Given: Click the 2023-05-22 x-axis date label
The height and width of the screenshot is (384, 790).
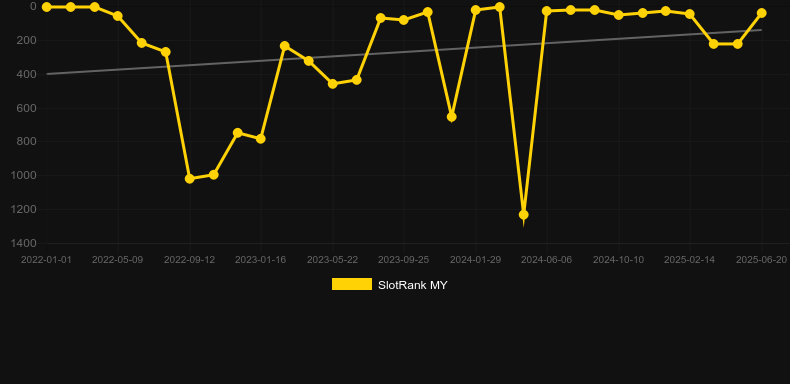Looking at the screenshot, I should [333, 260].
